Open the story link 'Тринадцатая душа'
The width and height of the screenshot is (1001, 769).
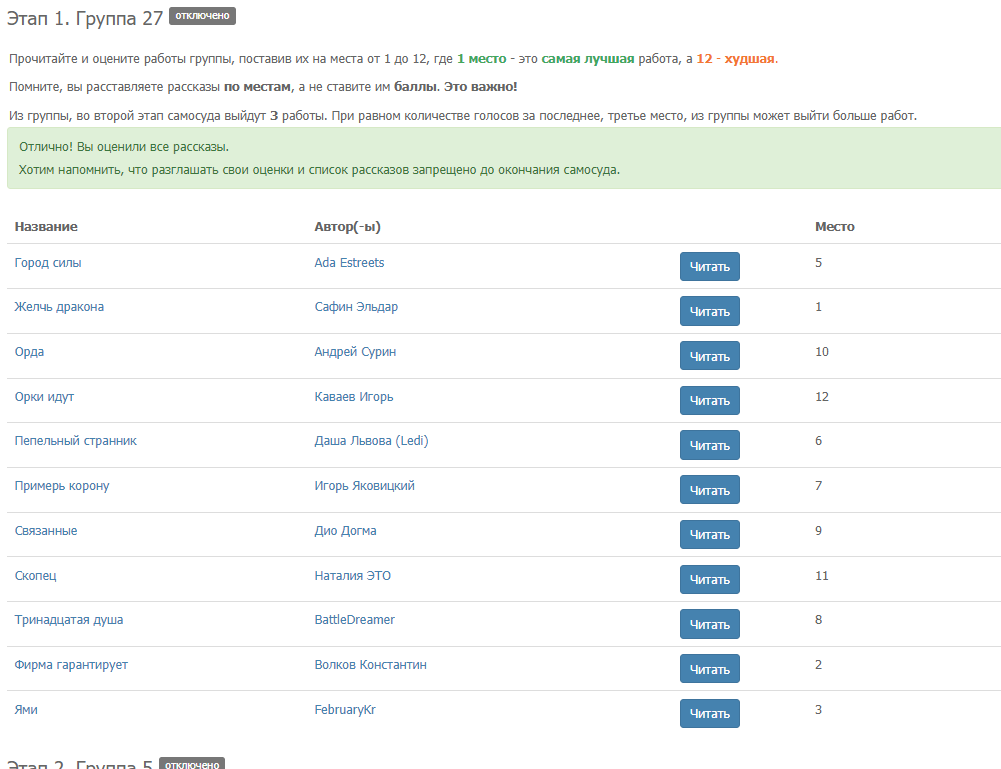69,620
